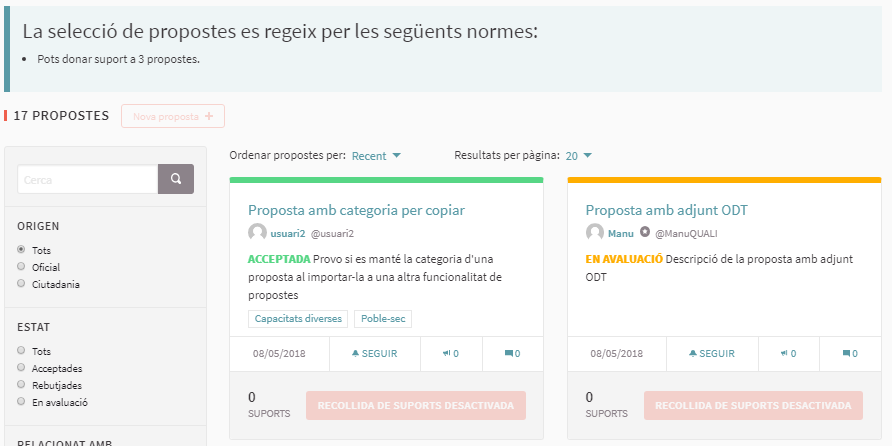Screen dimensions: 892x446
Task: Filter by Poble-sec tag
Action: [383, 319]
